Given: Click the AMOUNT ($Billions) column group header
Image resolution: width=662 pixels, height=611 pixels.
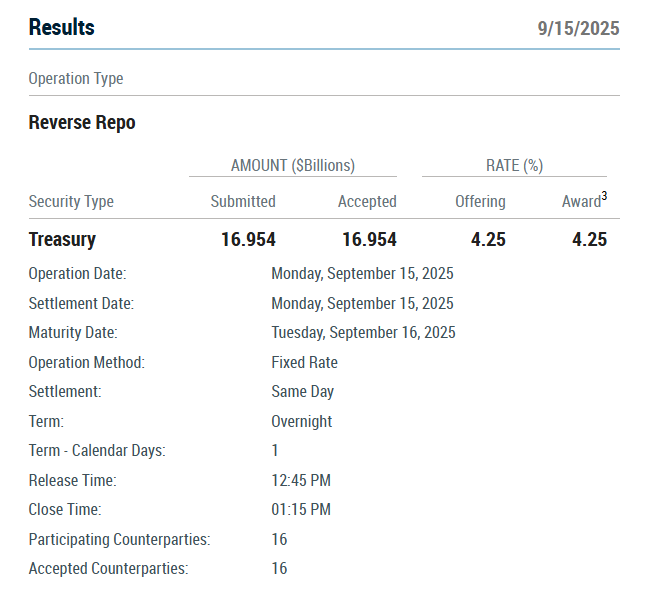Looking at the screenshot, I should click(293, 166).
